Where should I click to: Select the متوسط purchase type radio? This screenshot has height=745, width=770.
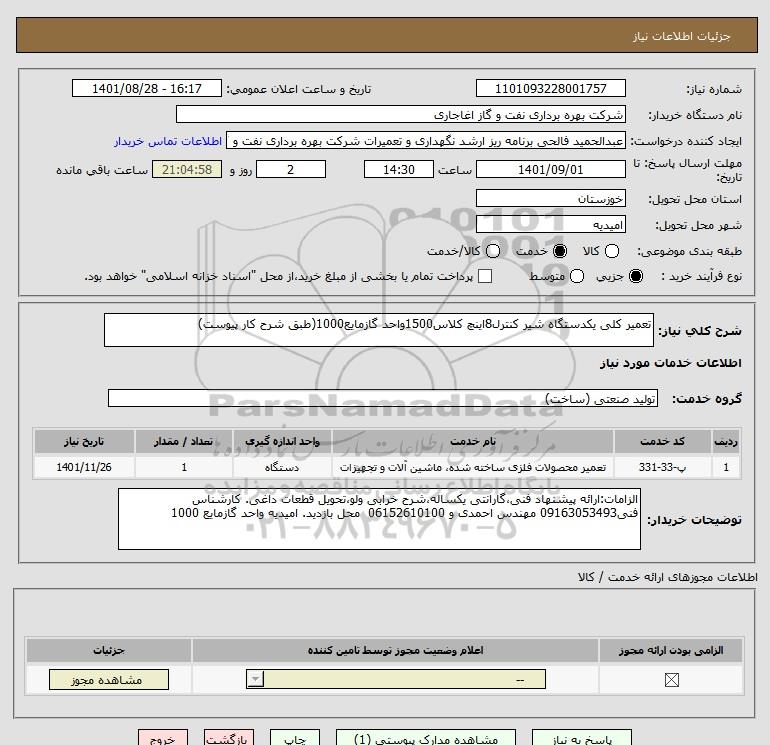pos(577,276)
